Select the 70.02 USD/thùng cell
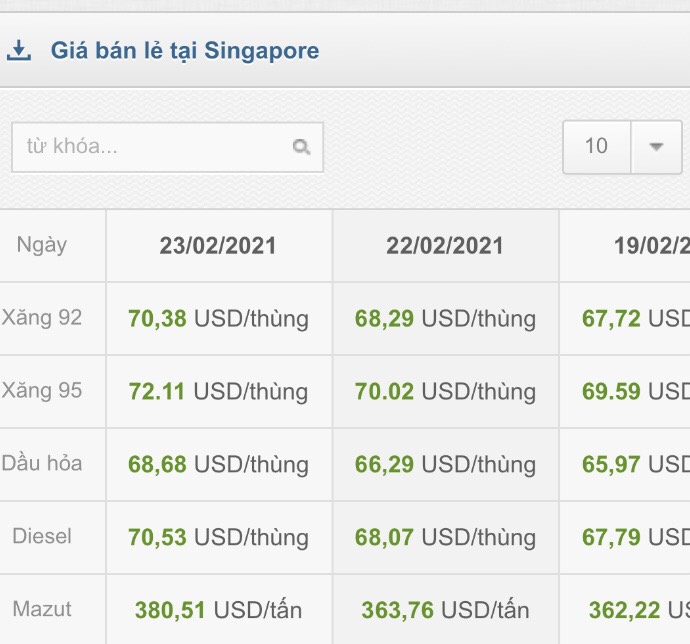The height and width of the screenshot is (644, 690). coord(445,391)
